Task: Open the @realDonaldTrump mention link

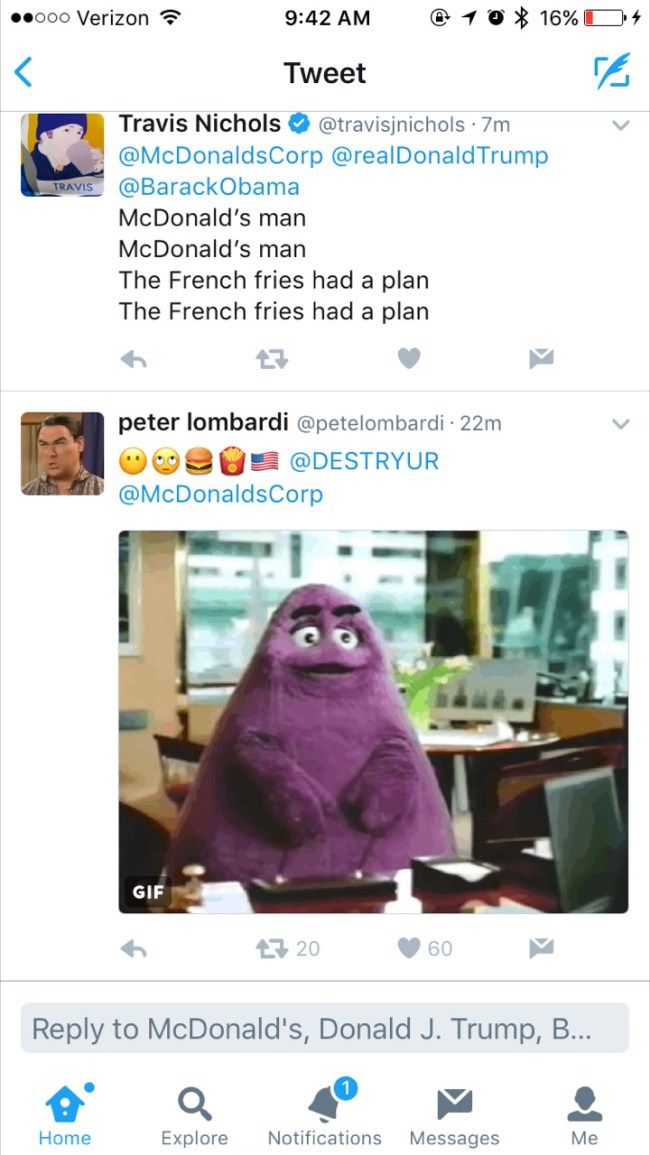Action: click(441, 156)
